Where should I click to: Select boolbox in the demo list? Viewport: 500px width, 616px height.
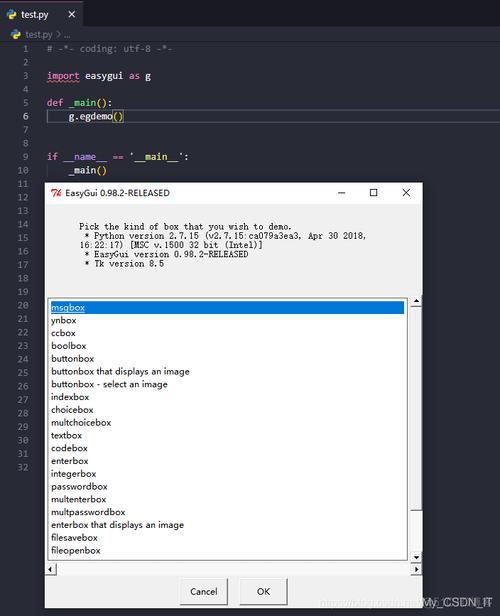(x=227, y=346)
